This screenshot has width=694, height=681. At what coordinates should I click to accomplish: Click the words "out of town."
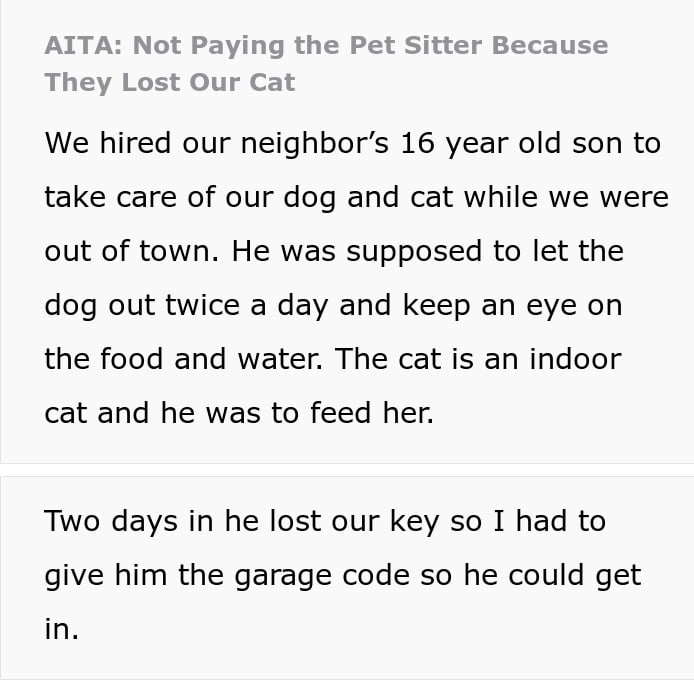click(x=131, y=251)
